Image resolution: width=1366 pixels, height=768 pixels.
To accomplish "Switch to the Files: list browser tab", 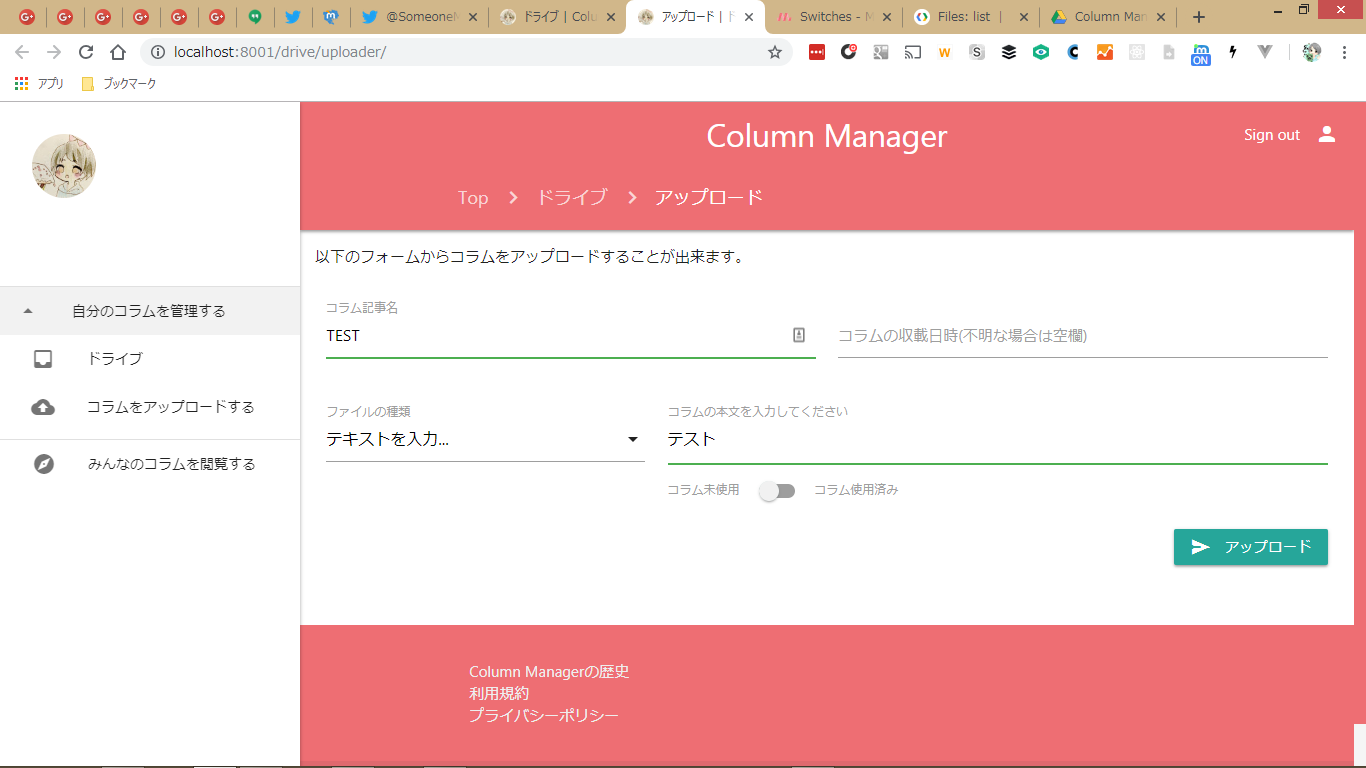I will [963, 17].
